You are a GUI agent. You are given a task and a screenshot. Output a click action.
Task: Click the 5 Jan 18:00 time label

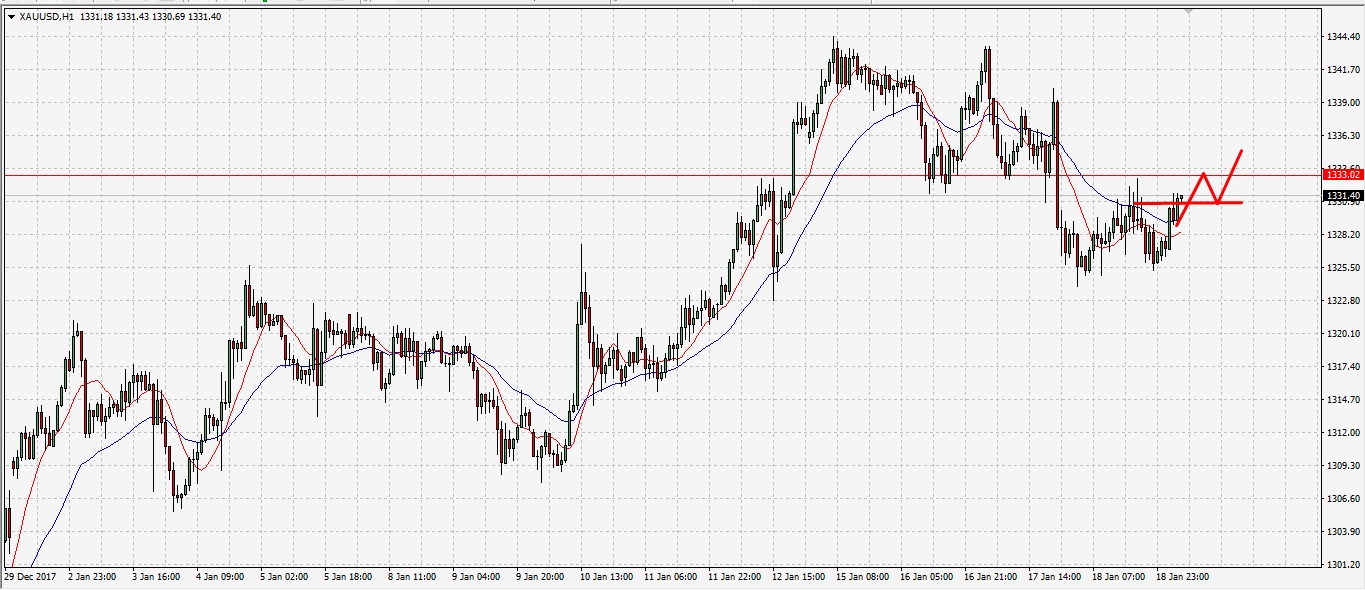(348, 577)
